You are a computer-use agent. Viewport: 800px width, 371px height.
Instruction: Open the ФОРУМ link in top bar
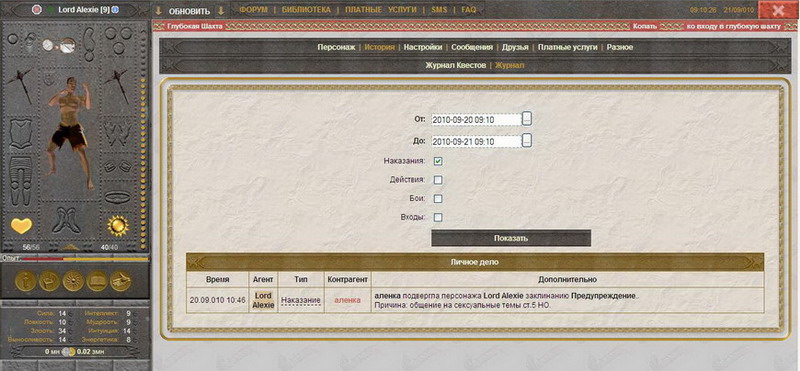(x=253, y=10)
